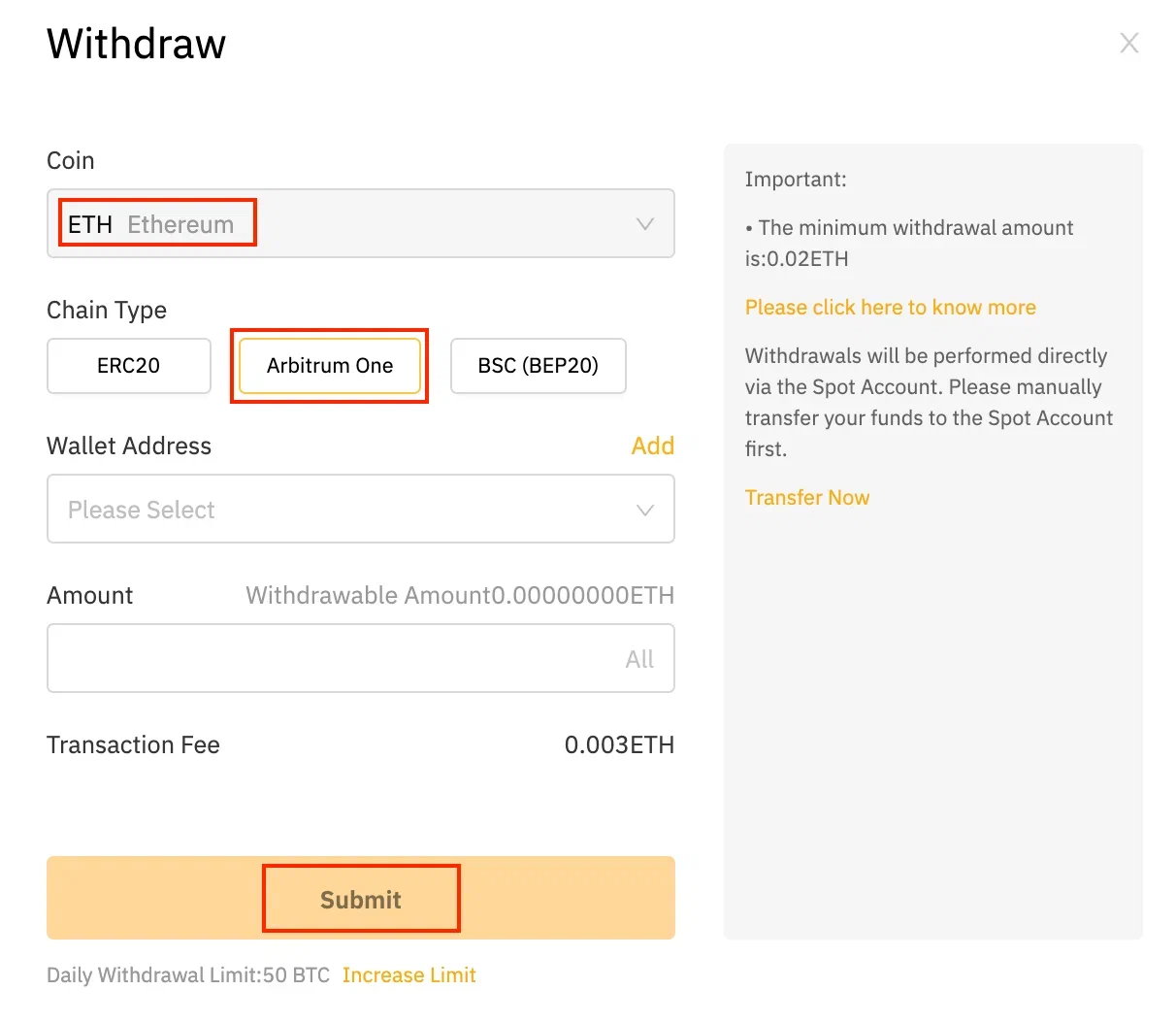Select the Arbitrum One chain option

[329, 366]
